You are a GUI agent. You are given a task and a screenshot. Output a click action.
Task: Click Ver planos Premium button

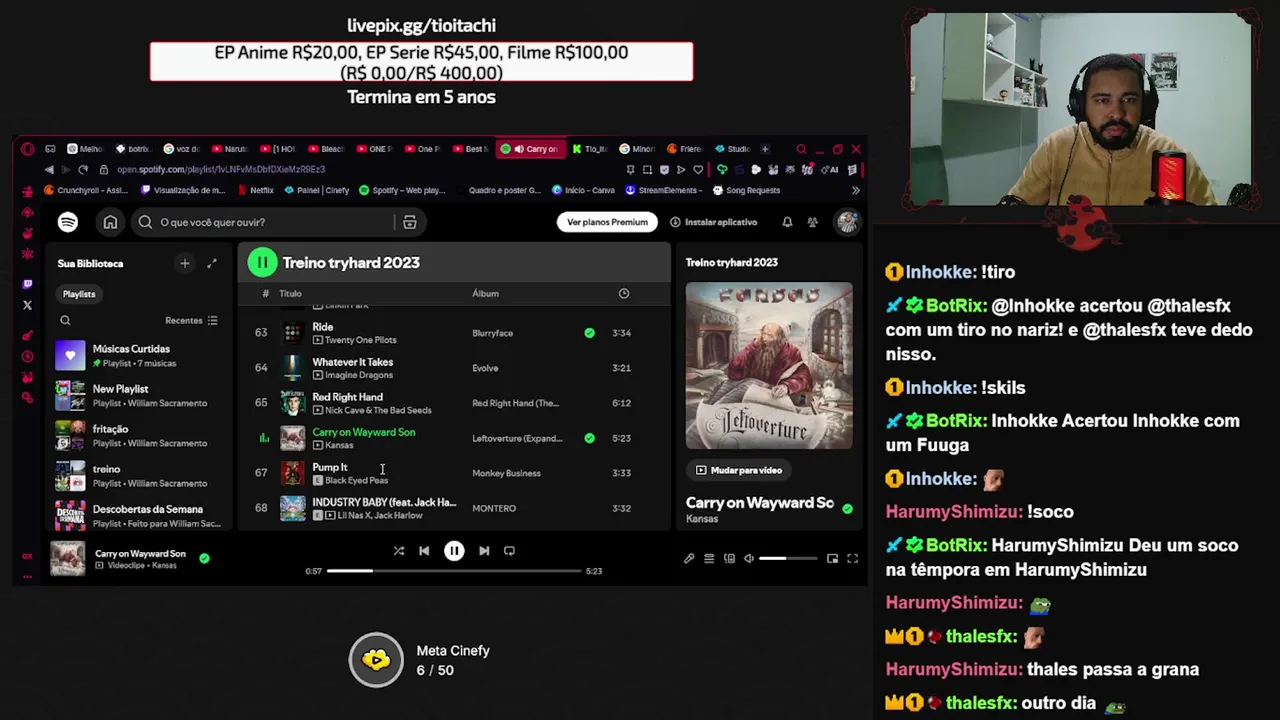607,222
